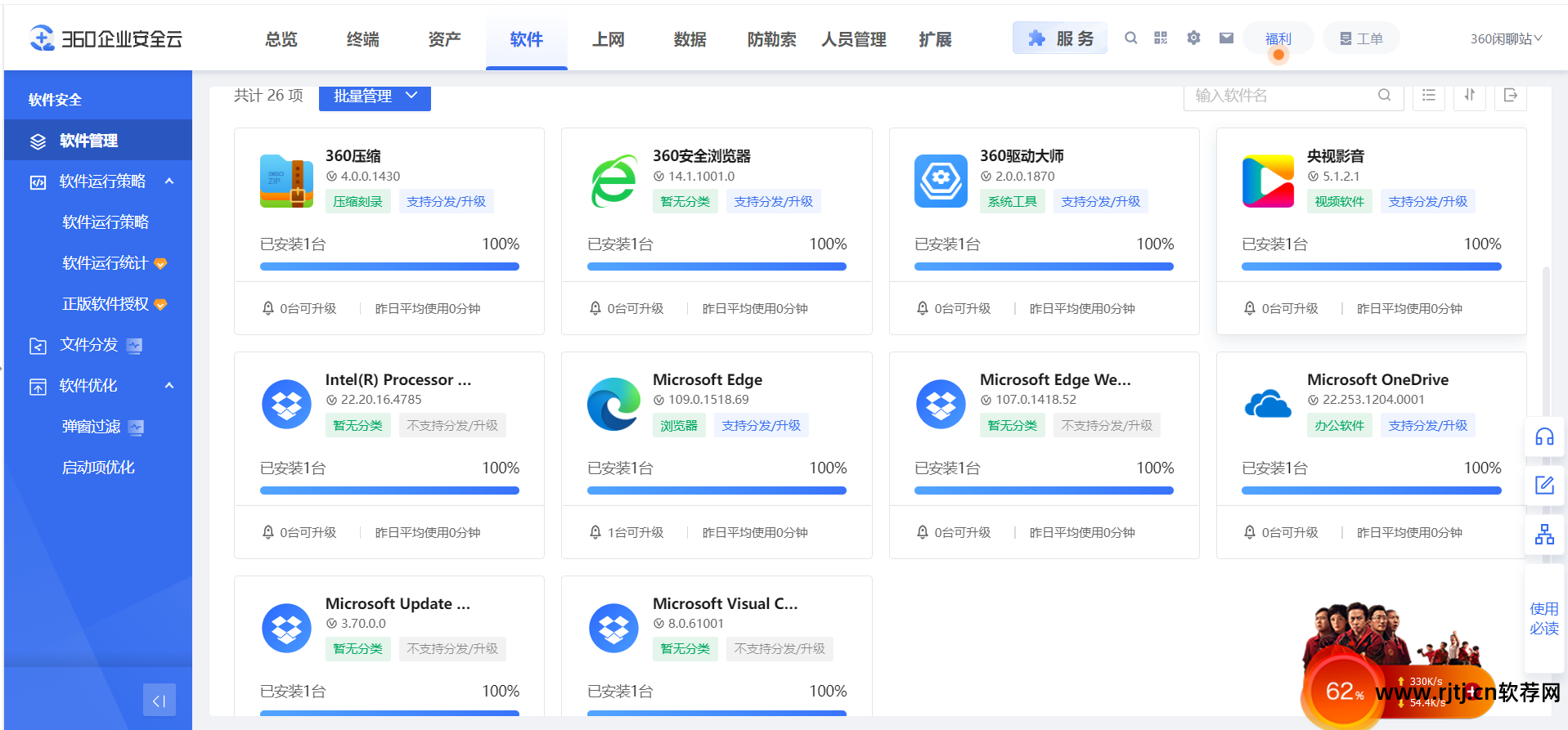1568x730 pixels.
Task: Click 浏览器 tag on Microsoft Edge
Action: (679, 425)
